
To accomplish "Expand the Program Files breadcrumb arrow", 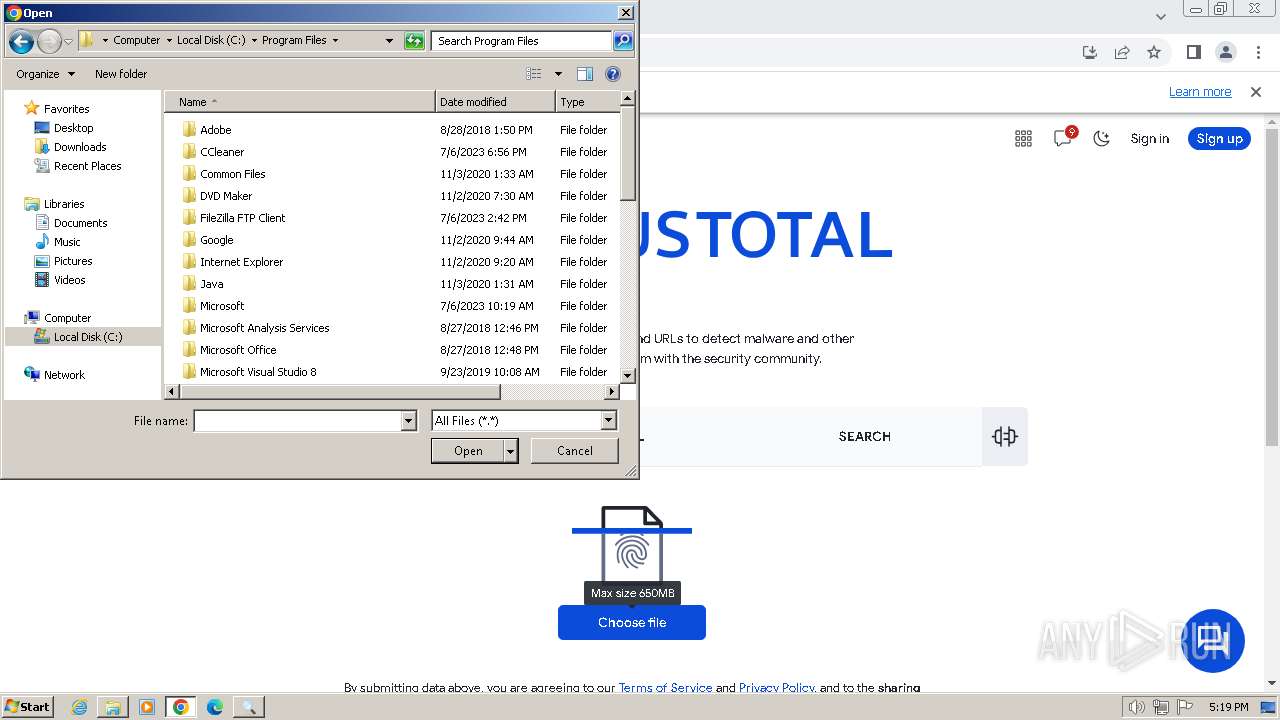I will pyautogui.click(x=335, y=41).
